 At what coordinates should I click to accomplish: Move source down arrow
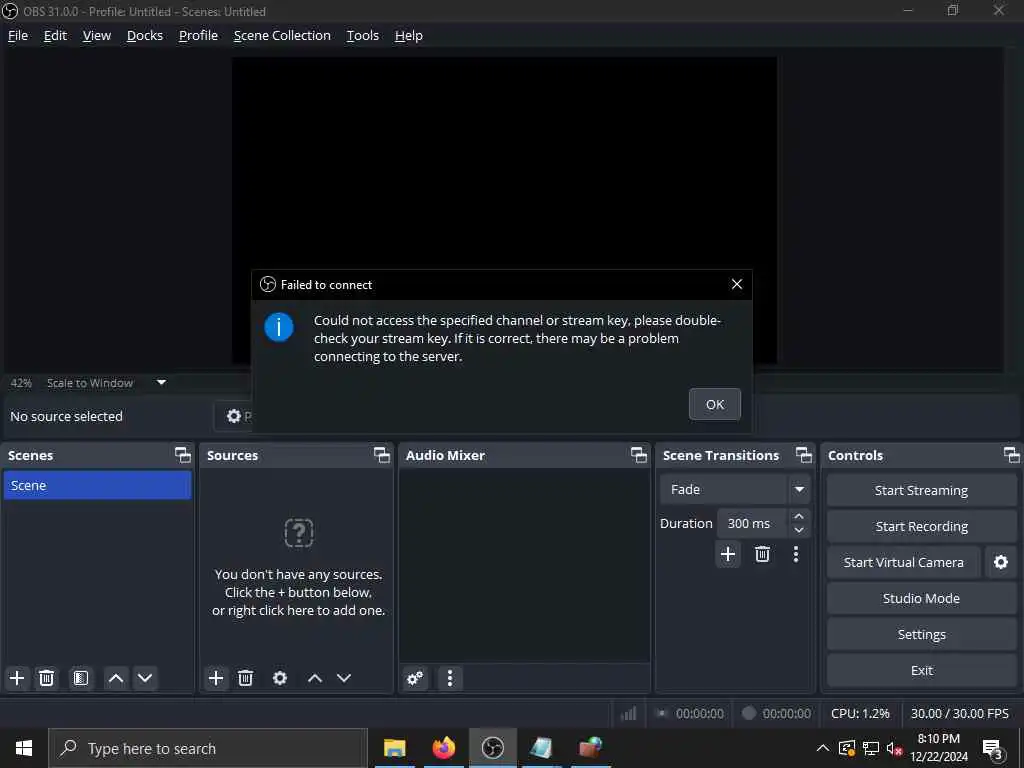[x=344, y=678]
